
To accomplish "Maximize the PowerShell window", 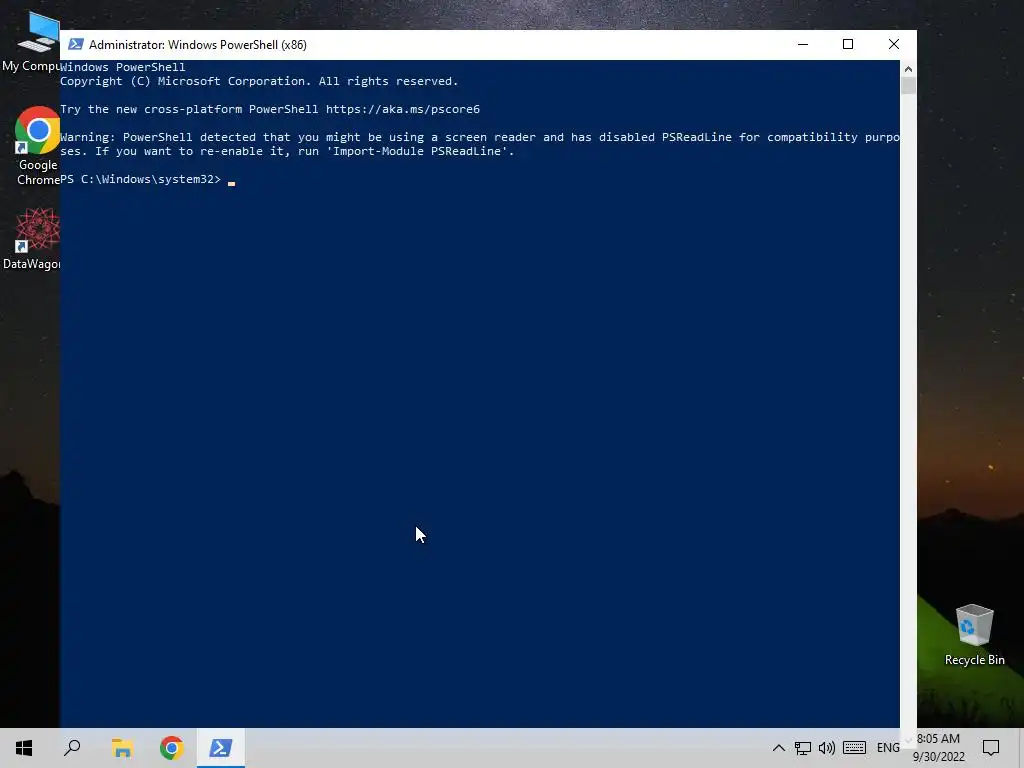I will 848,44.
